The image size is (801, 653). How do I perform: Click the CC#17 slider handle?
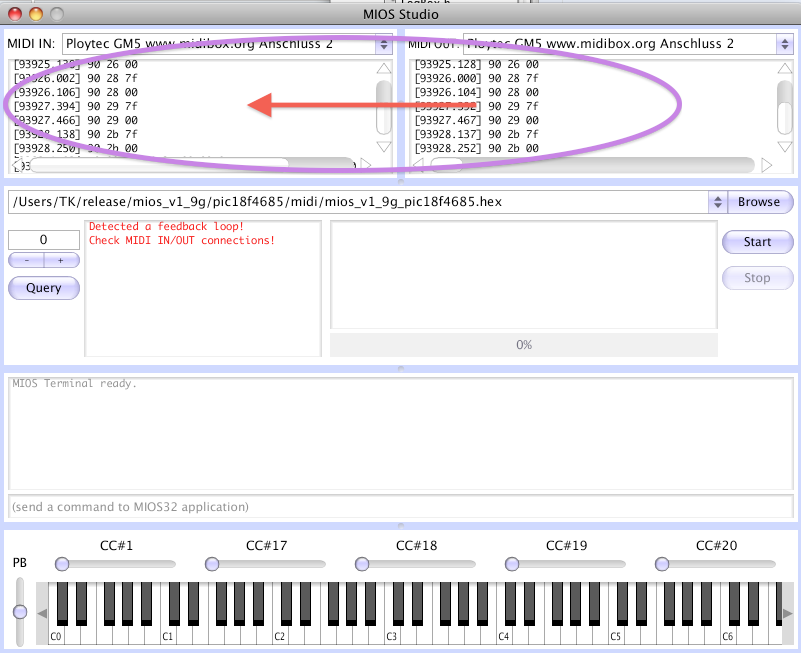212,564
